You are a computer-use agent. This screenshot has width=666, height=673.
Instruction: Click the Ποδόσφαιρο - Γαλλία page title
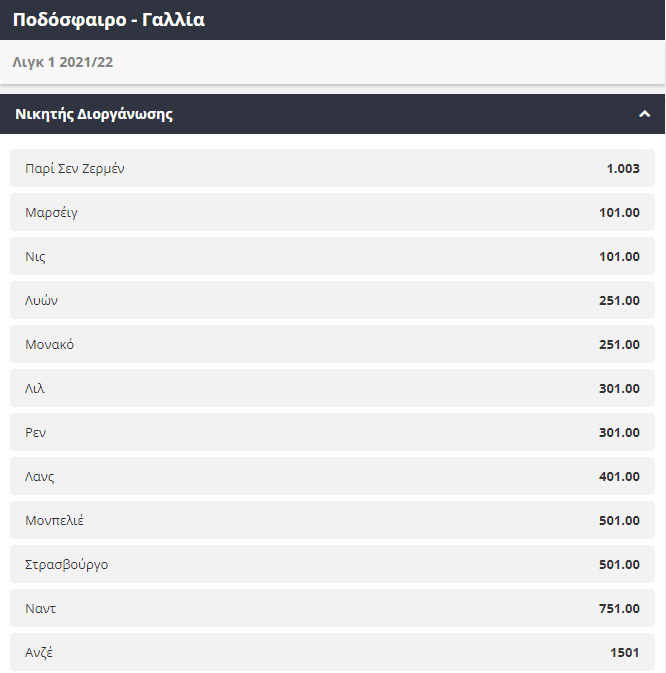108,20
